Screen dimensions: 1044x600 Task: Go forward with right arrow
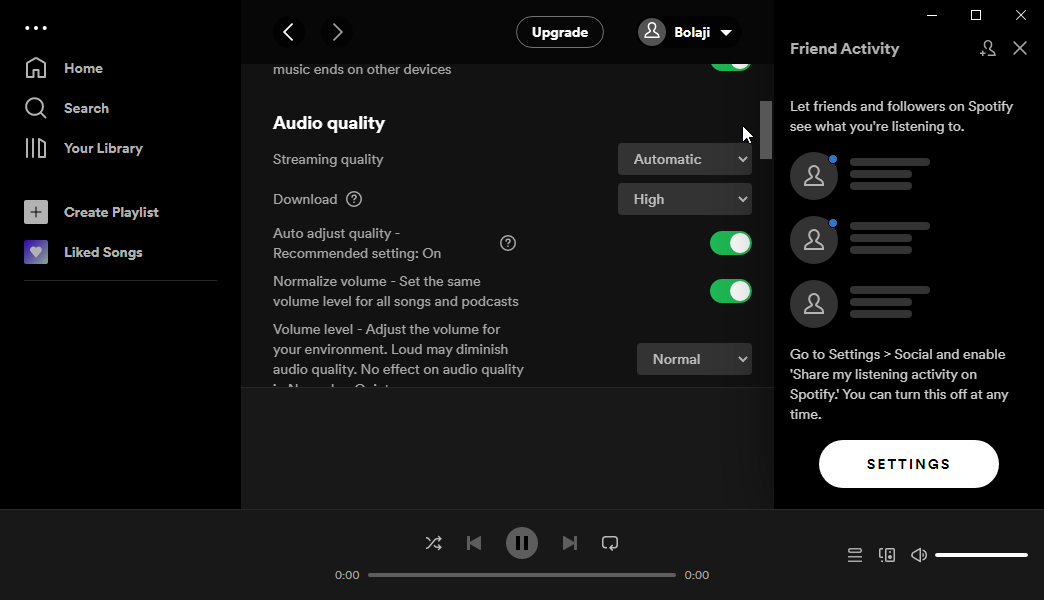point(337,32)
